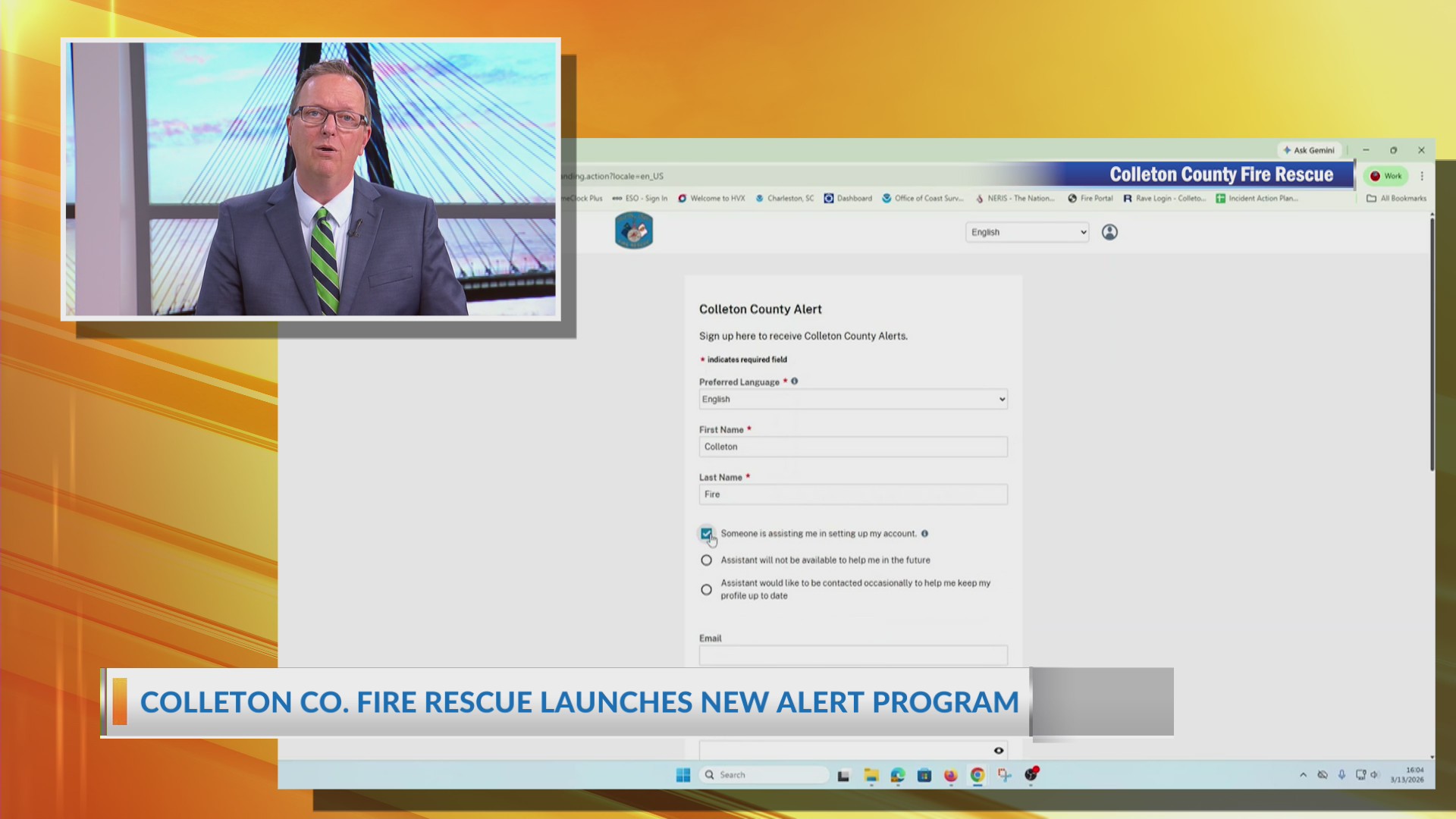This screenshot has height=819, width=1456.
Task: Click the microphone tray icon
Action: [x=1341, y=775]
